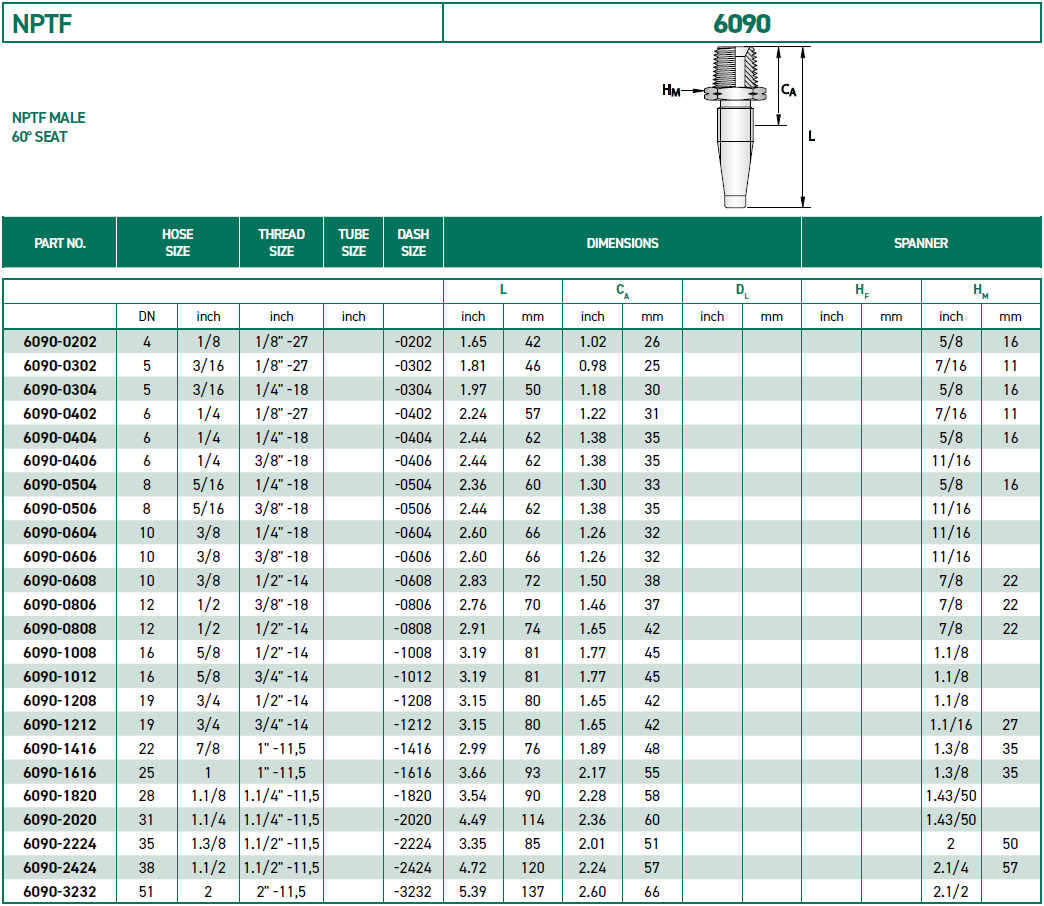
Task: Select part number 6090-3232
Action: point(60,892)
